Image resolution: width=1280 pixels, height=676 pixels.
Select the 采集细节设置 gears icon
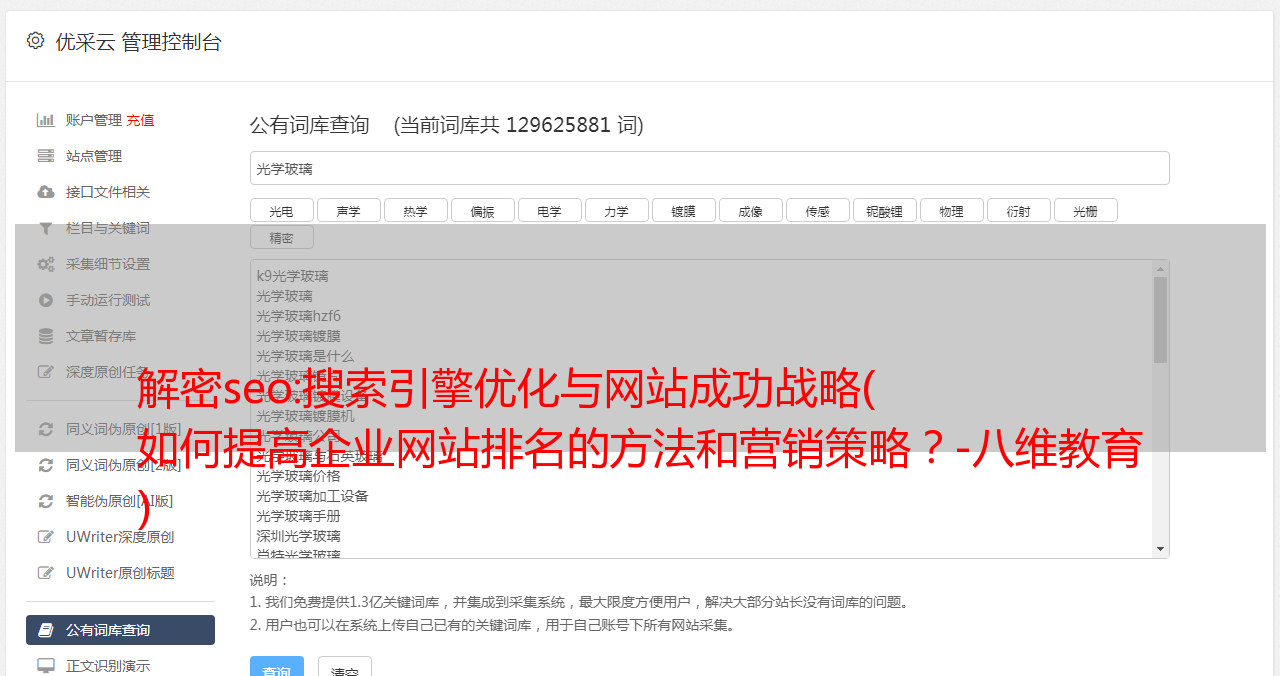pyautogui.click(x=46, y=264)
